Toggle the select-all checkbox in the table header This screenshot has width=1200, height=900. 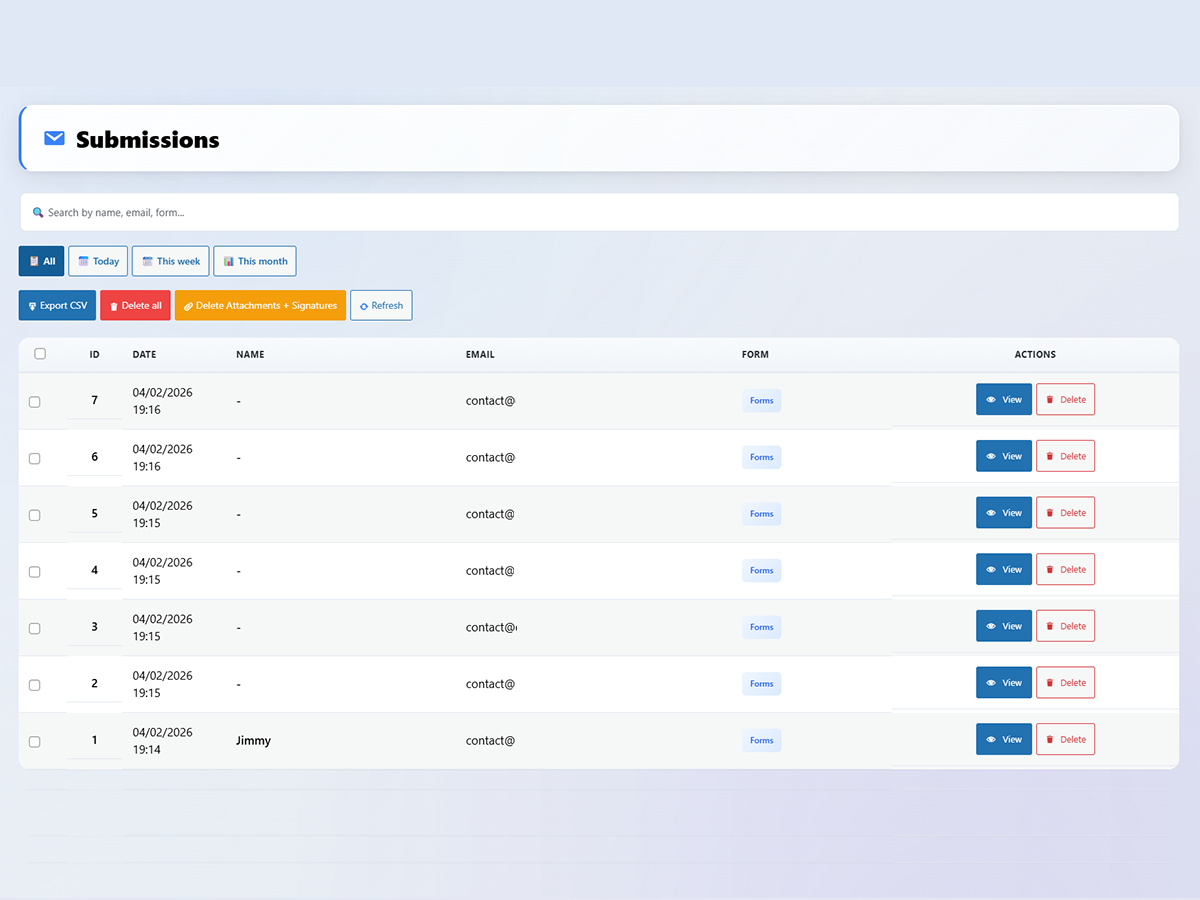coord(40,353)
